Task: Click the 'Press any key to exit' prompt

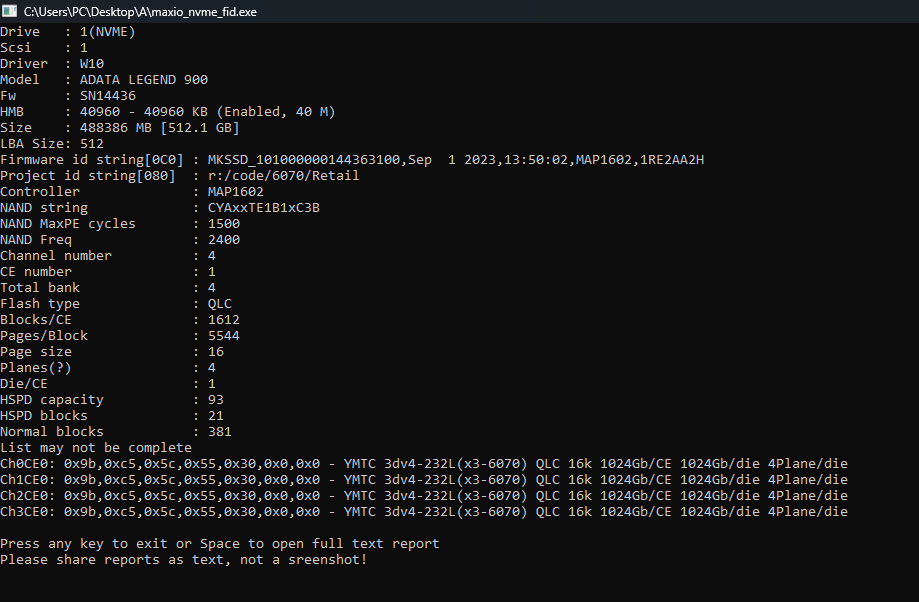Action: [x=220, y=544]
